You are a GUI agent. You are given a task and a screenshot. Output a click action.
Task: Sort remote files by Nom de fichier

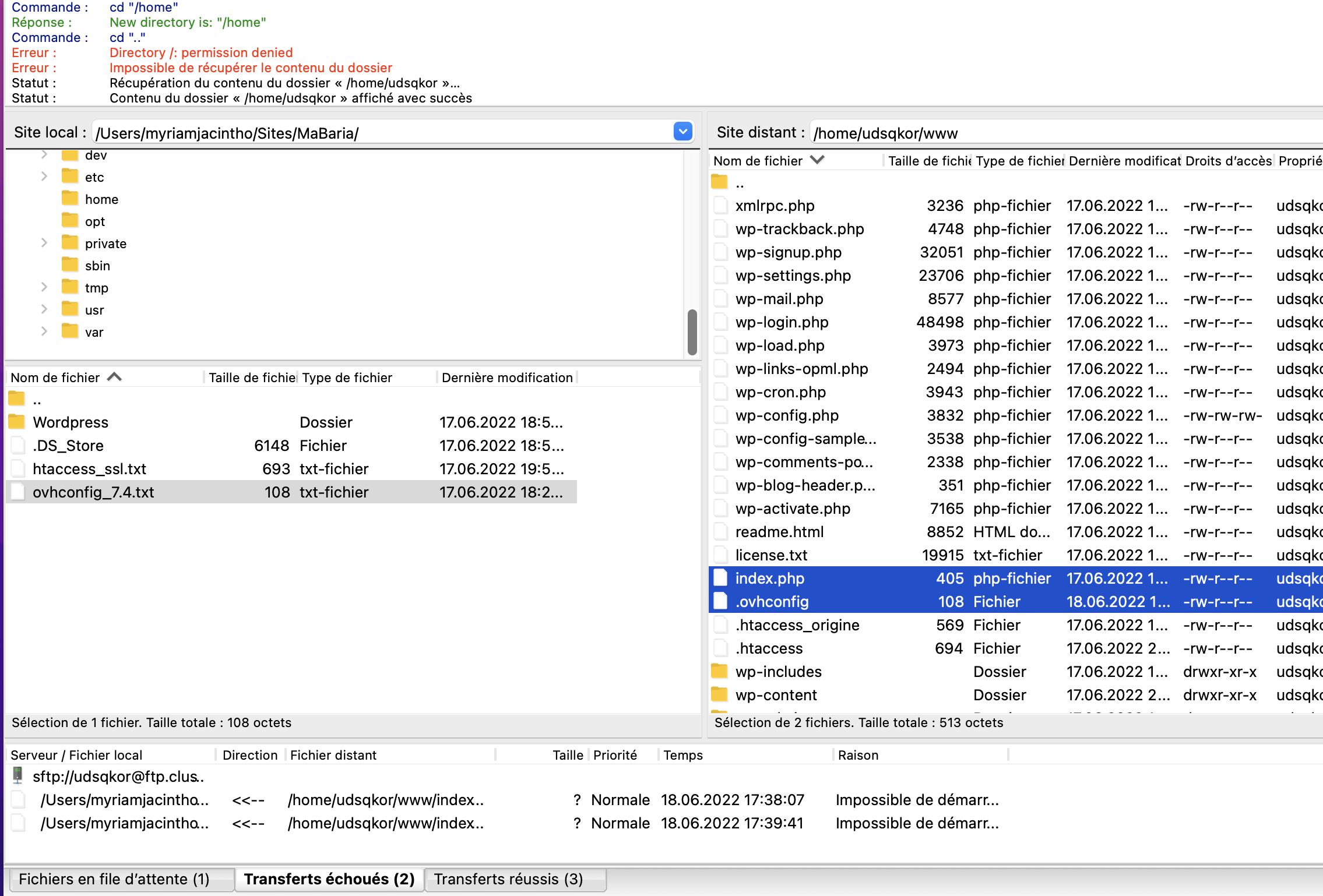pos(758,161)
